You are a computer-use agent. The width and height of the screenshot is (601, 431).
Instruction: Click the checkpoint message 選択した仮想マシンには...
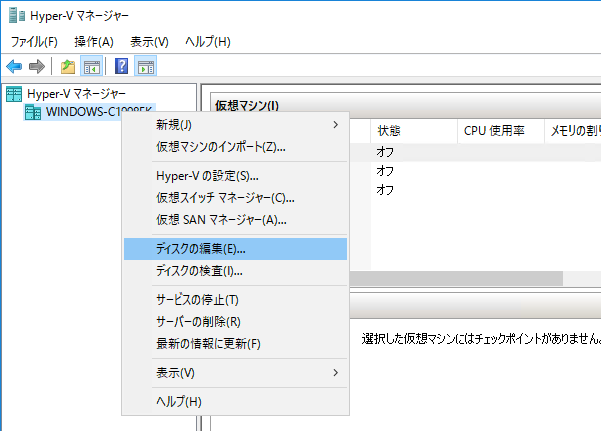coord(481,339)
